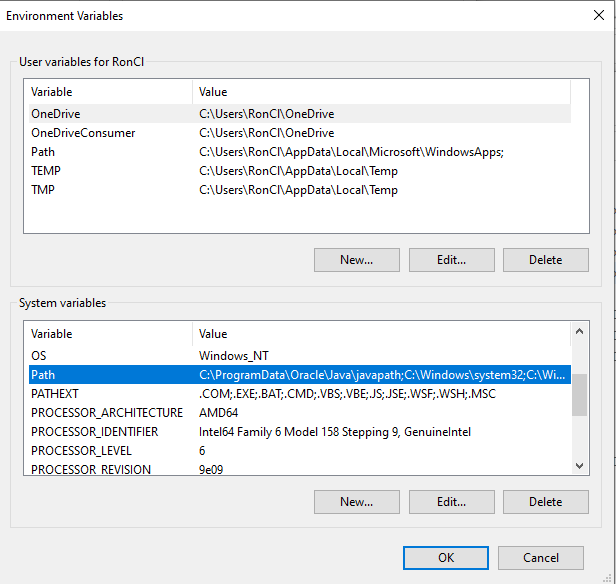Click New button under System variables

(x=356, y=502)
